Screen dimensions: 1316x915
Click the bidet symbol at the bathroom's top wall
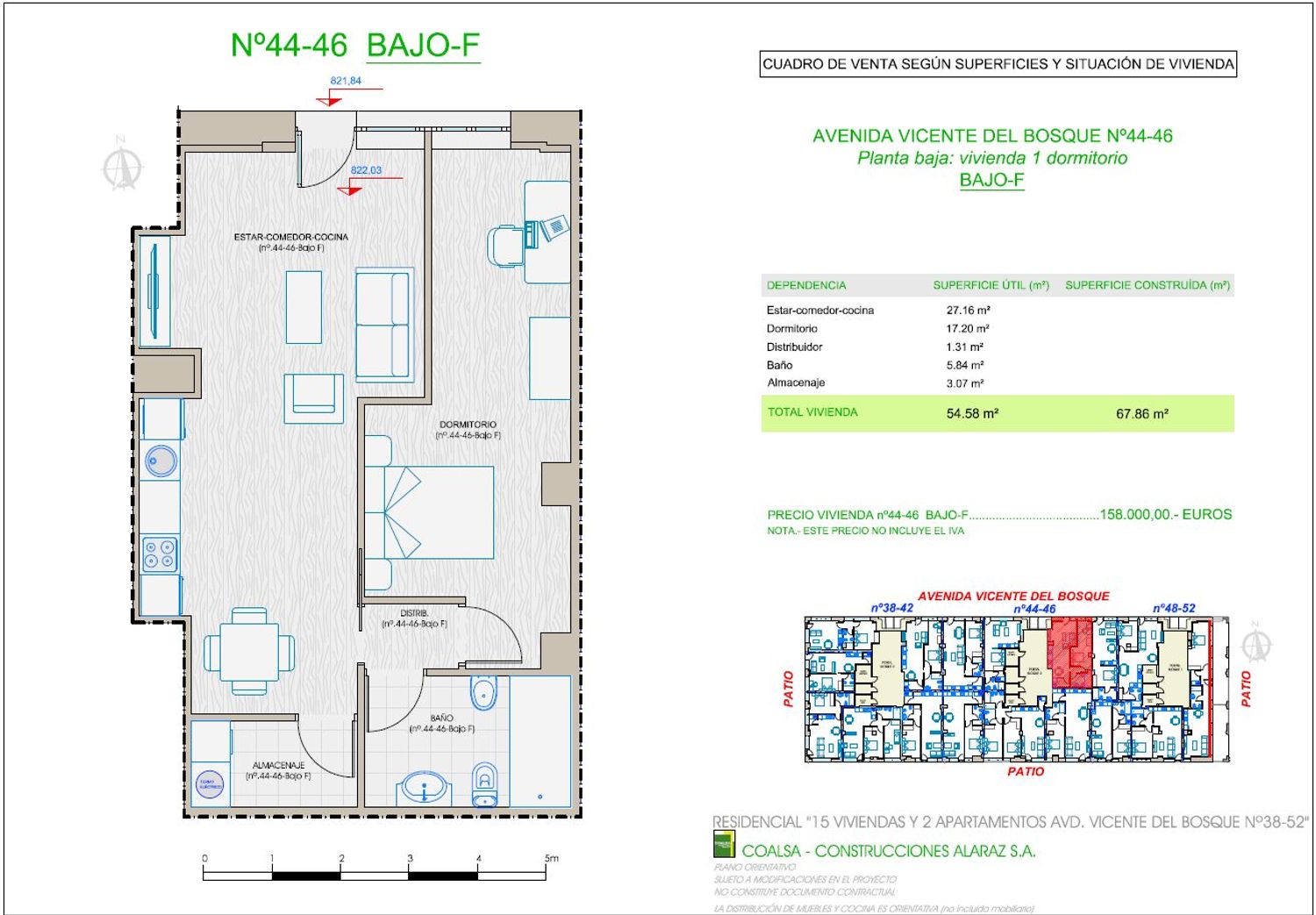[x=483, y=692]
